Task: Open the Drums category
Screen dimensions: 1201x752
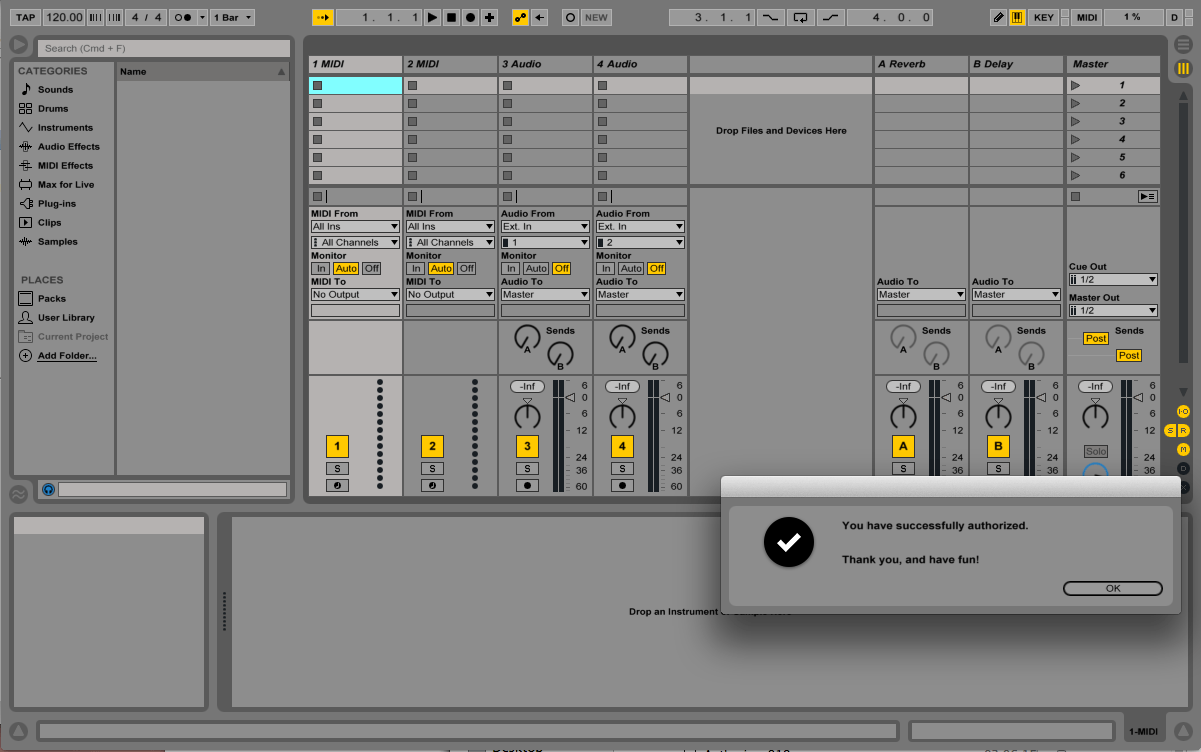Action: 53,108
